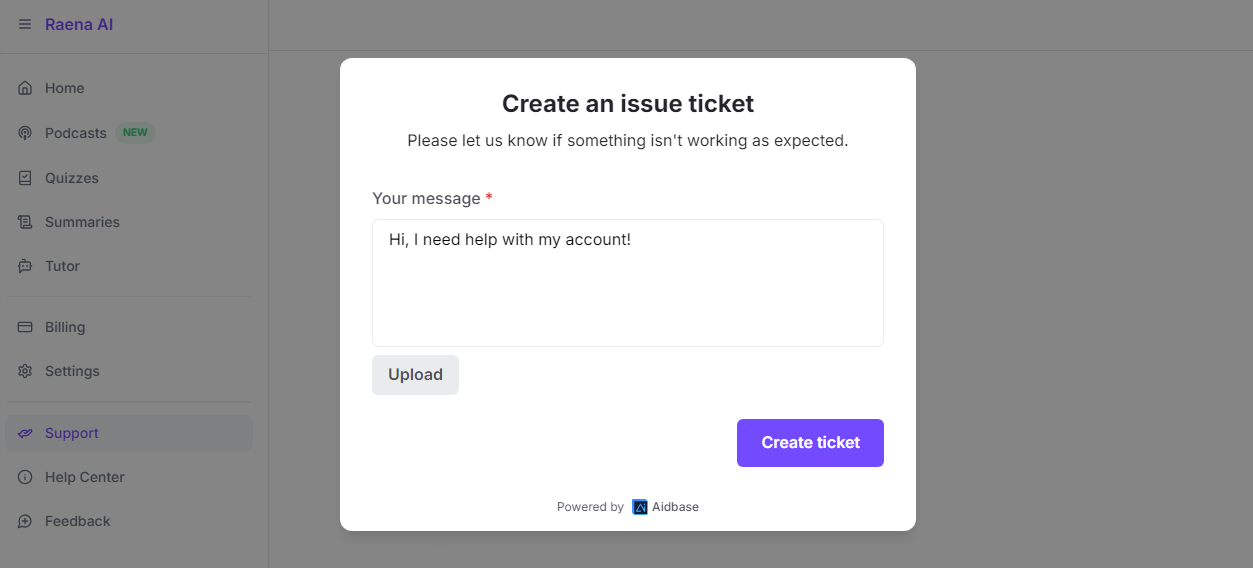The width and height of the screenshot is (1253, 568).
Task: Click the Home house icon
Action: pyautogui.click(x=25, y=88)
